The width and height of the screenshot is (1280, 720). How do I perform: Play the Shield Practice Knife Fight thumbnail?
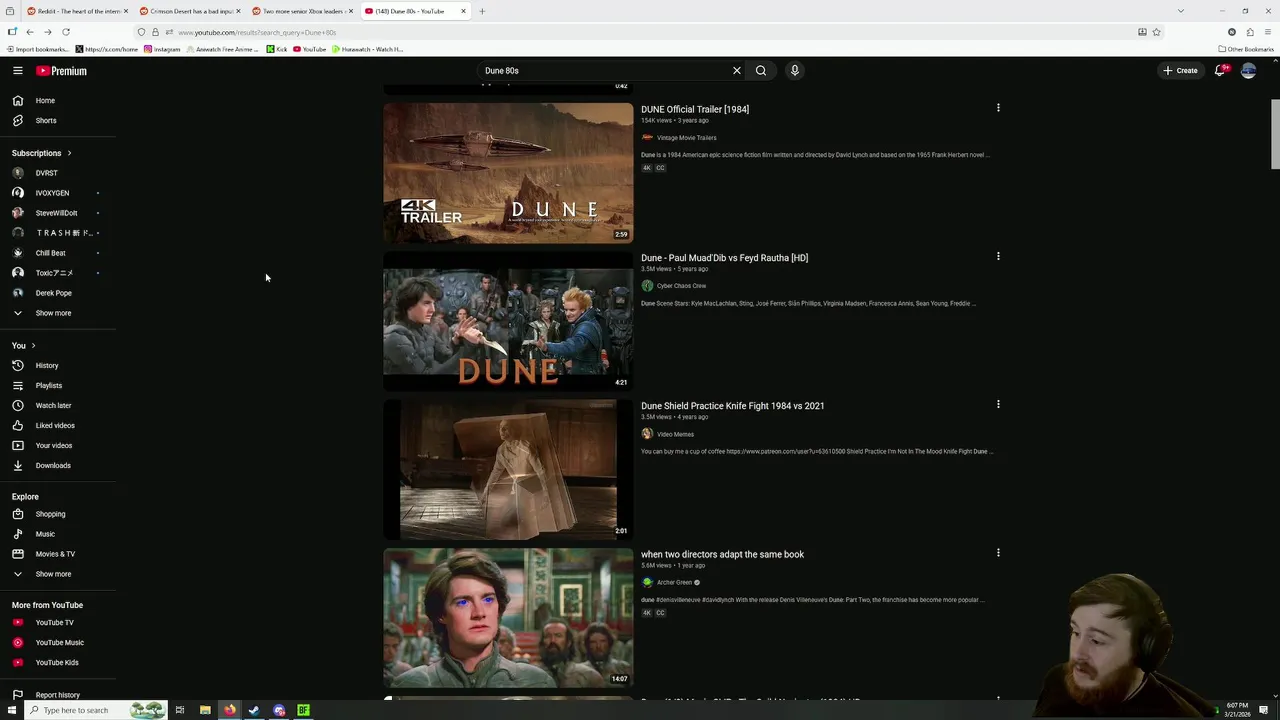(508, 470)
